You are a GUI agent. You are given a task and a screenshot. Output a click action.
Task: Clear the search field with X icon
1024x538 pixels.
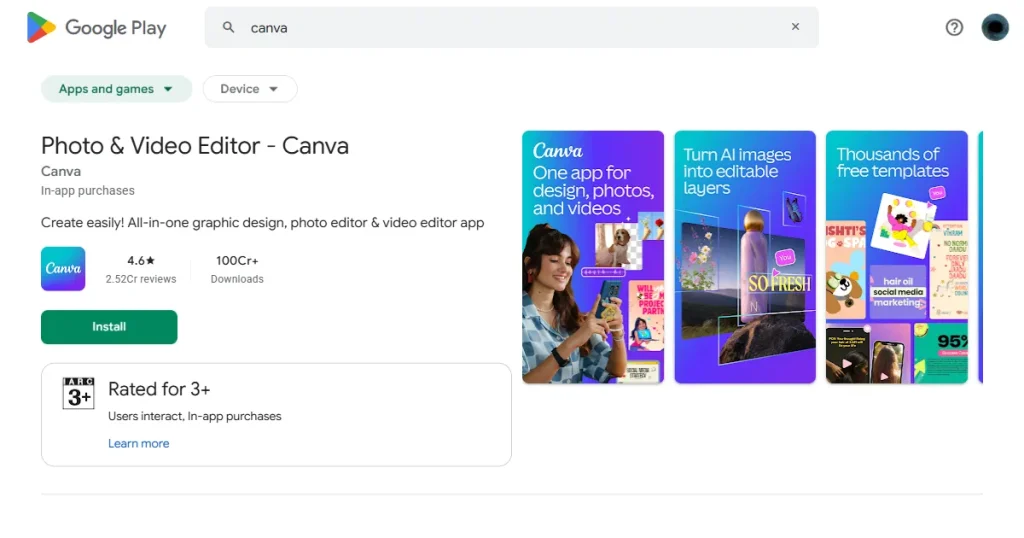795,27
